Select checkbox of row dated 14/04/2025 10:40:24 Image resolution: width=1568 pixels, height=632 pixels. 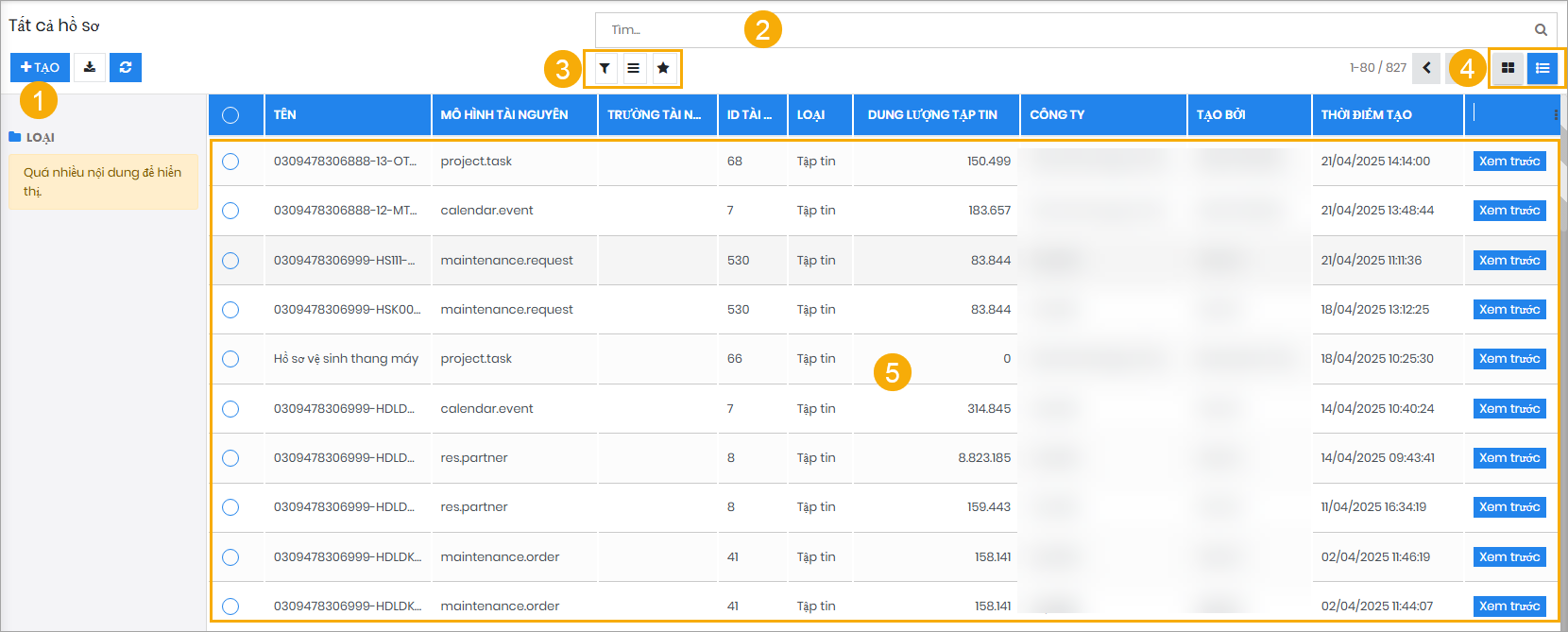(x=230, y=409)
